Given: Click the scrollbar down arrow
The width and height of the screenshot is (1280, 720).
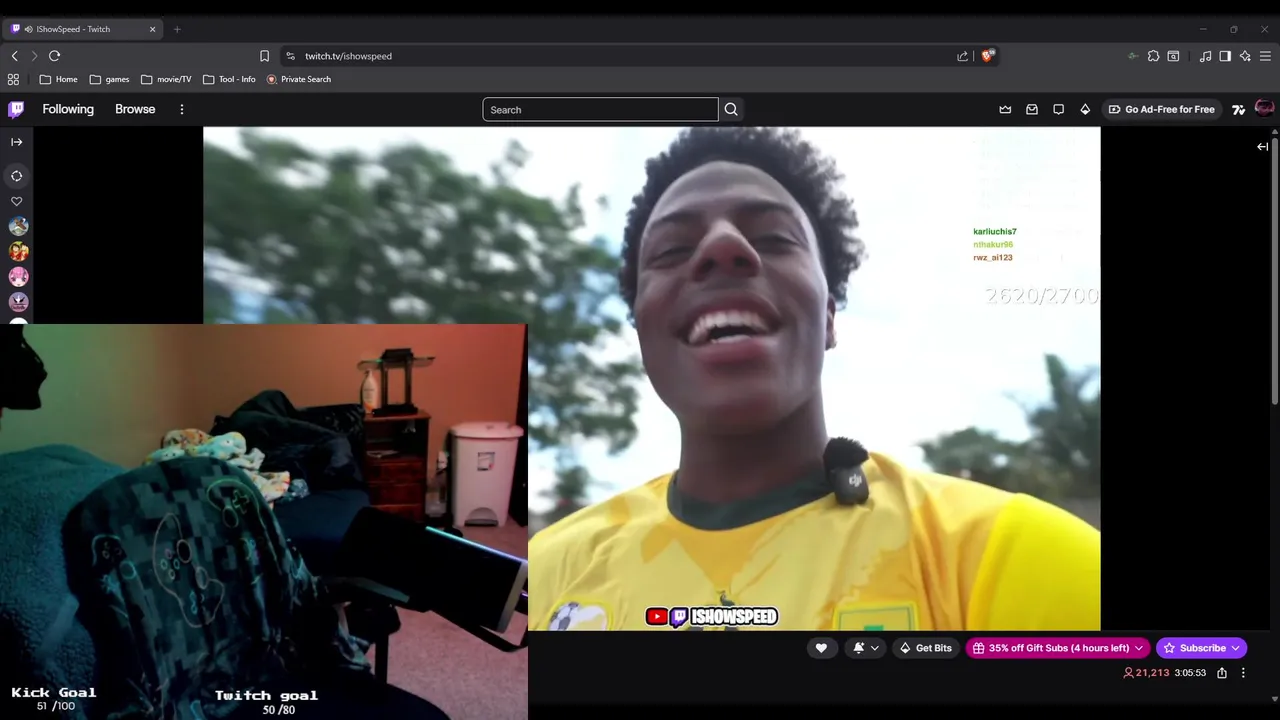Looking at the screenshot, I should (1275, 699).
